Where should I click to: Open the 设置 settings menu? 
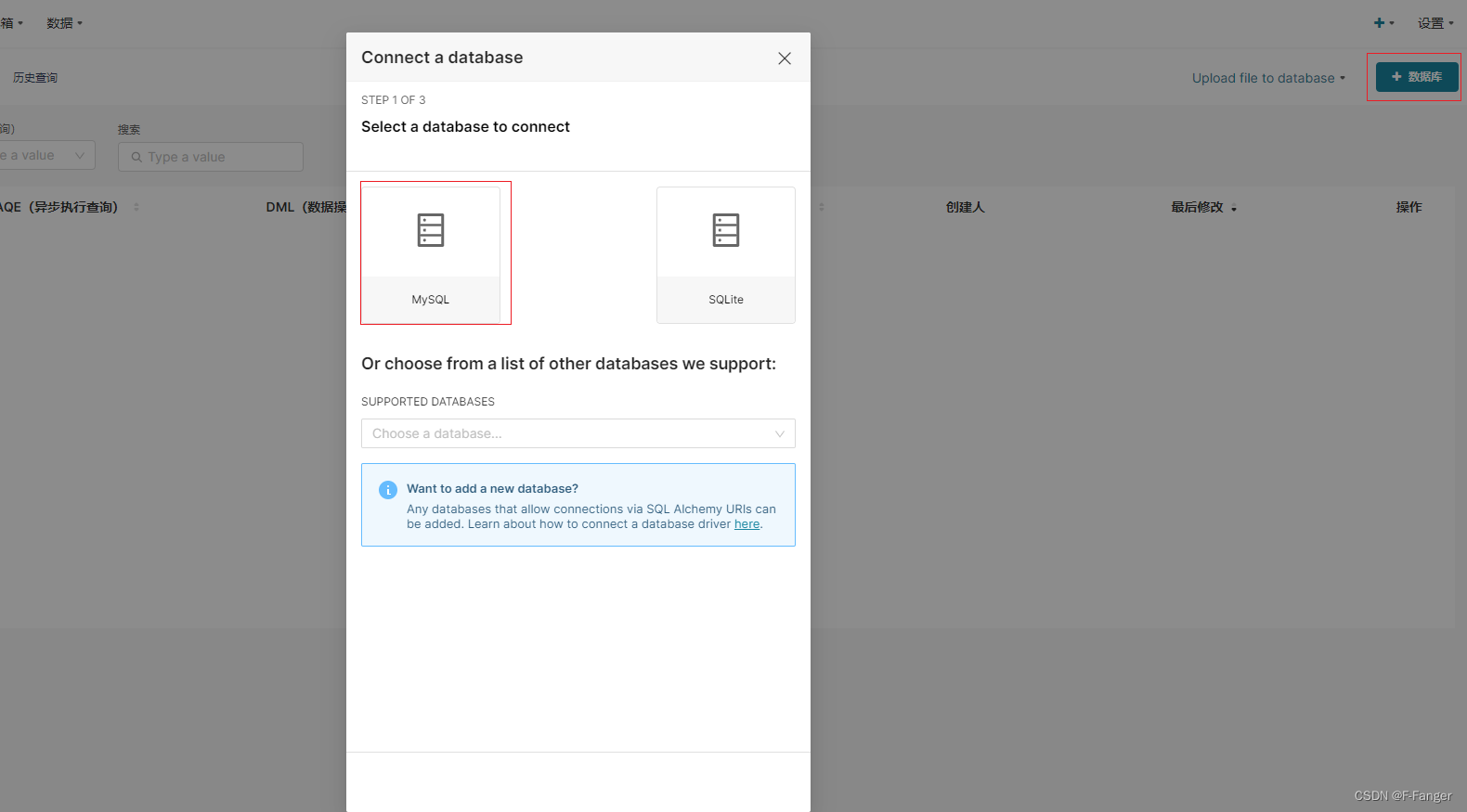tap(1435, 23)
